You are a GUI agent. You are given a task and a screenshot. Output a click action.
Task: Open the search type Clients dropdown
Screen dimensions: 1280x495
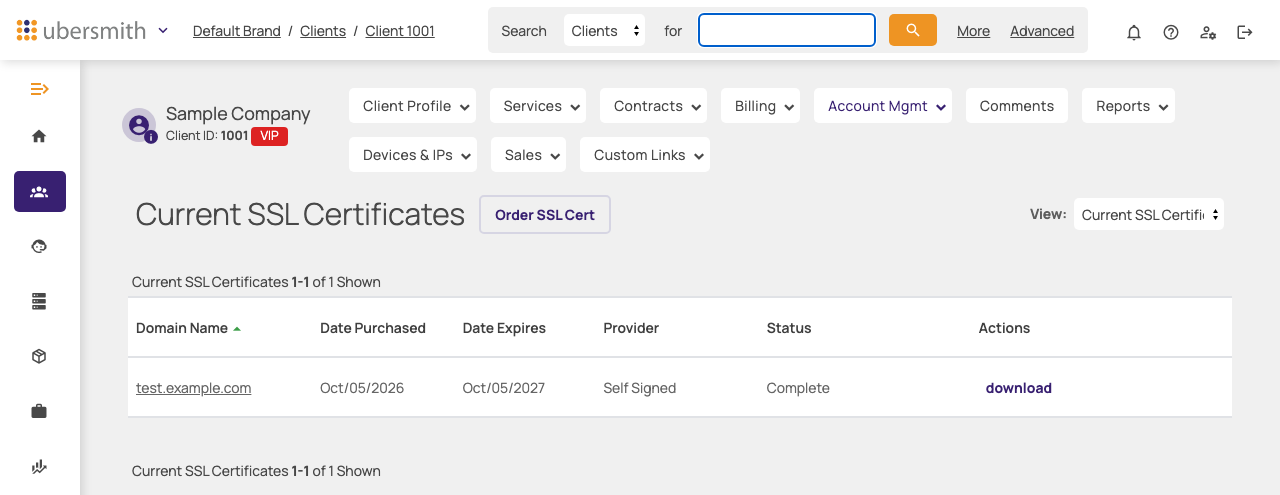(x=605, y=31)
